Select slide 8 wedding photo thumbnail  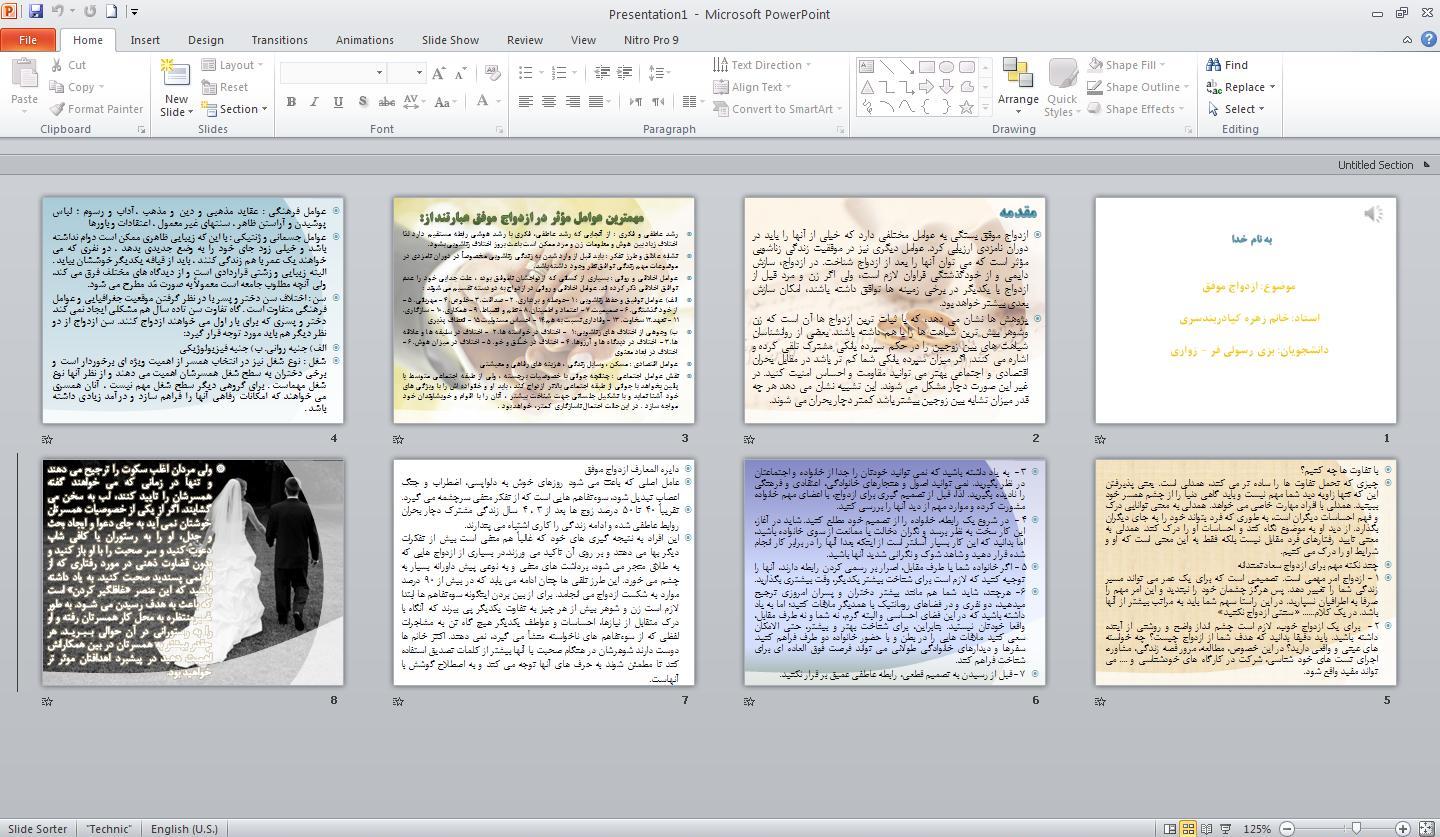(x=193, y=573)
